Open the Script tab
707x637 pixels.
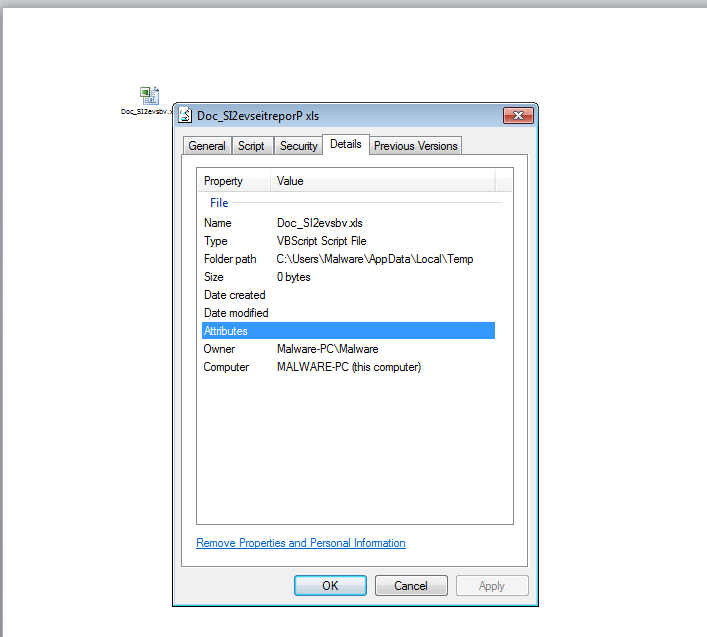click(x=251, y=146)
